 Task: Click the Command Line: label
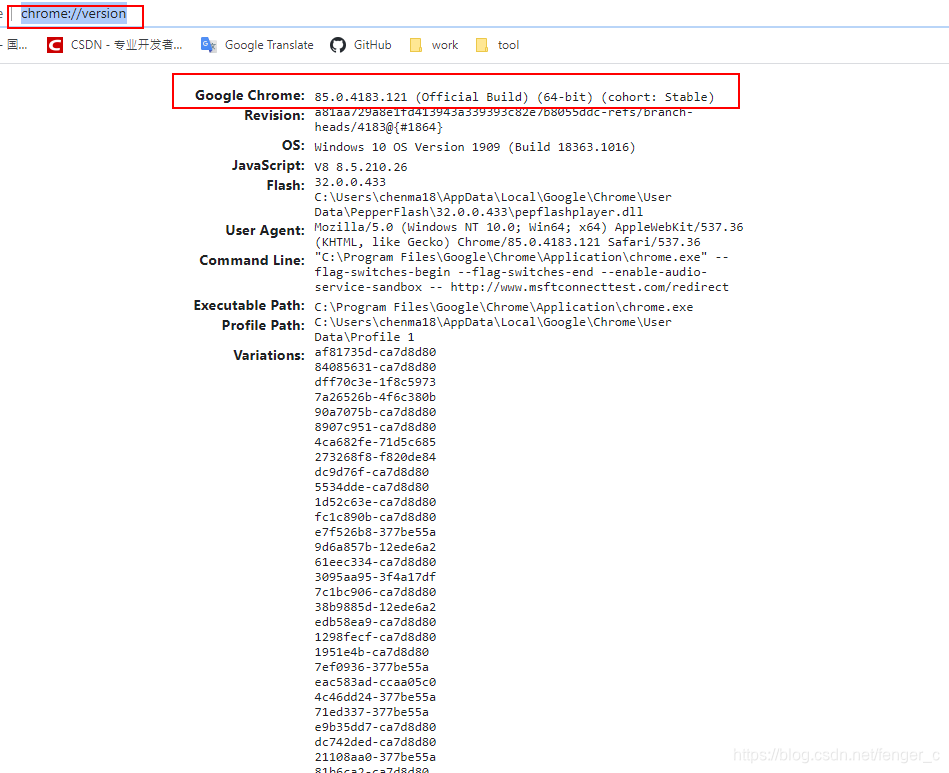(252, 260)
